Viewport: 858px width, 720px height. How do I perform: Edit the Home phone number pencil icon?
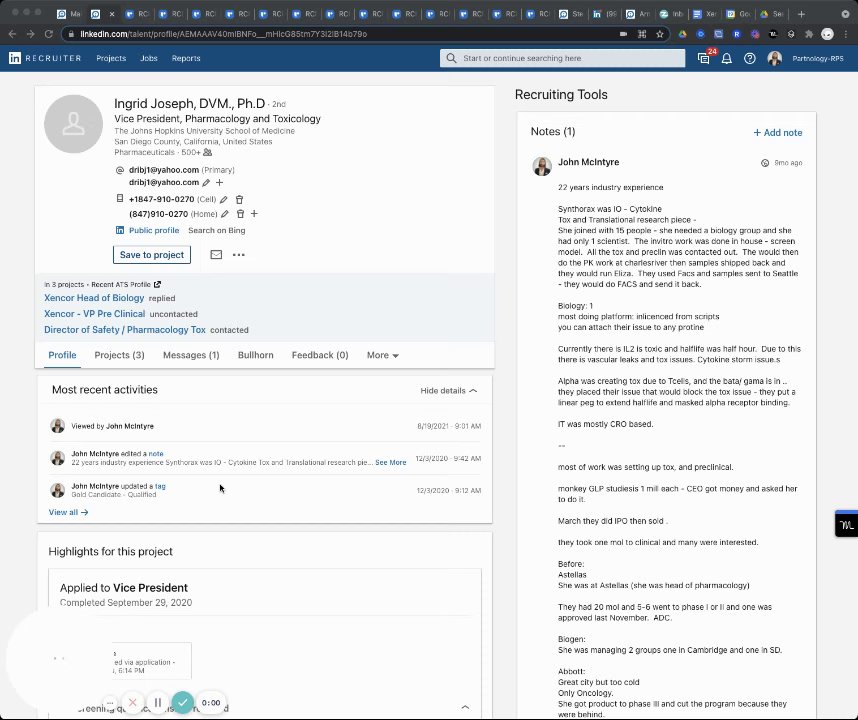point(224,214)
